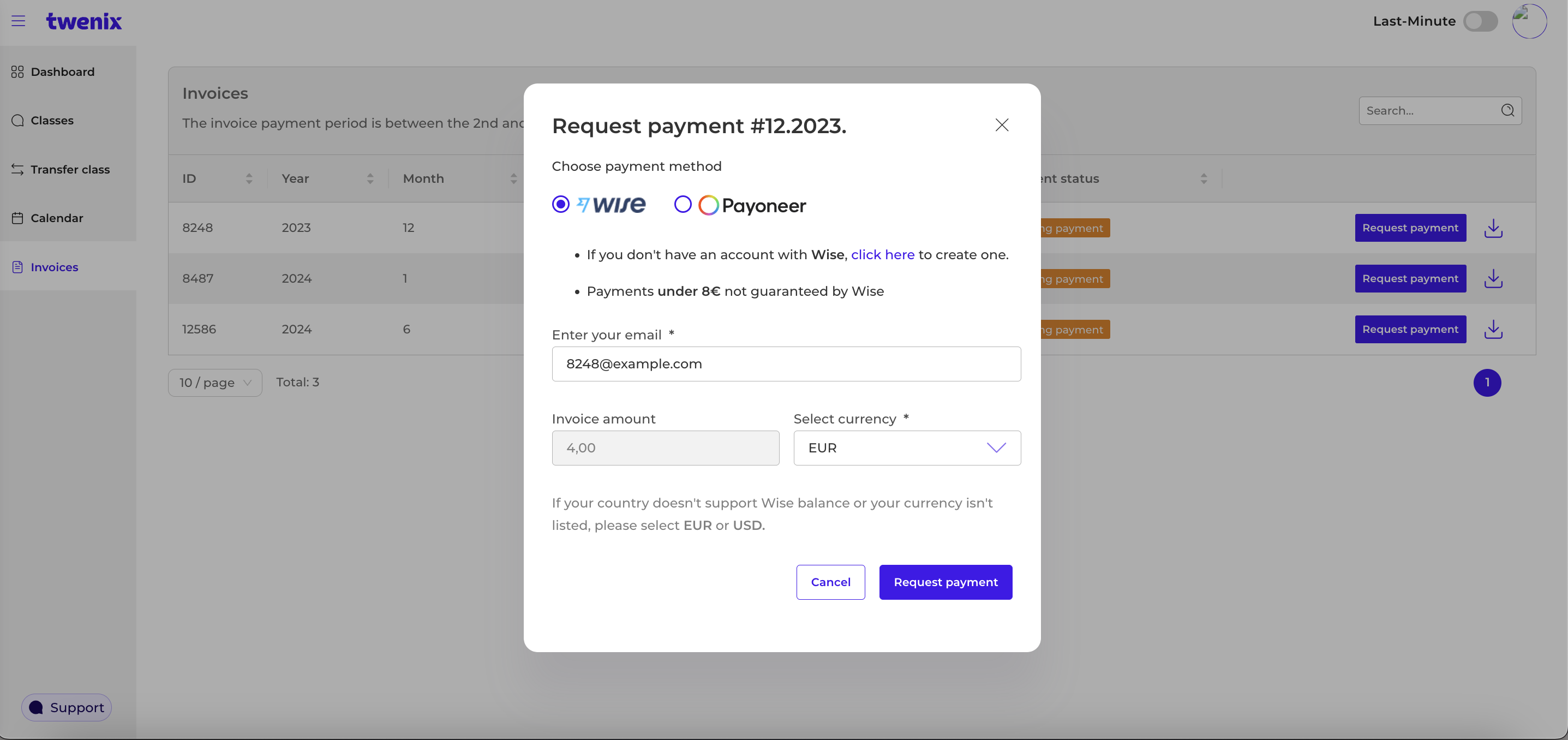The image size is (1568, 740).
Task: Download invoice 8248 using download icon
Action: pos(1493,228)
